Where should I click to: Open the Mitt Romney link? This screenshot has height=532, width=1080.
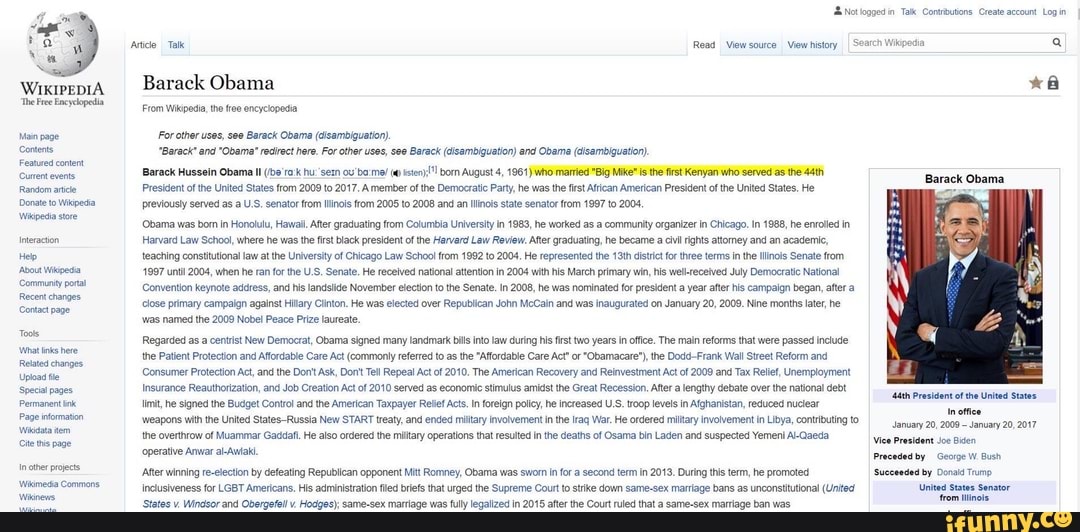431,473
